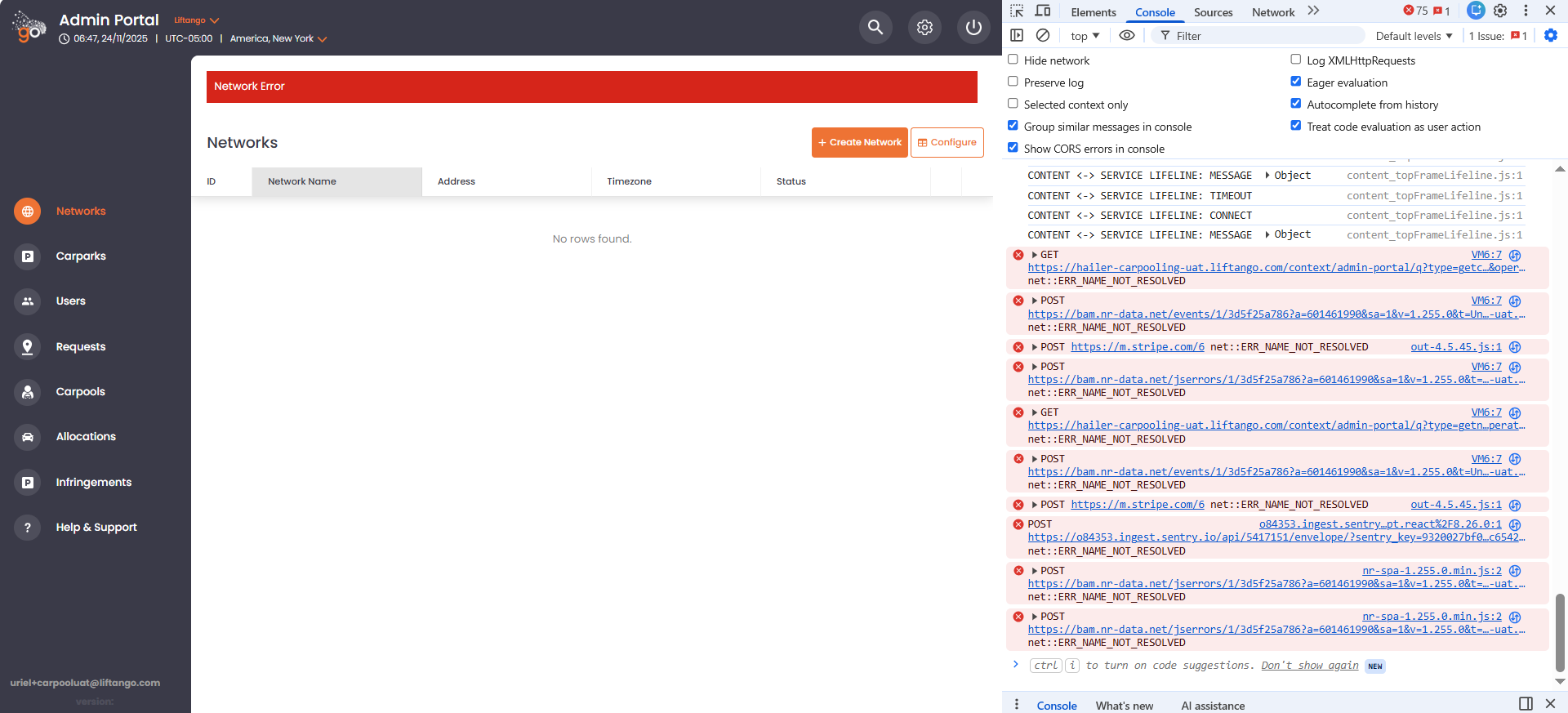Expand the first GET hailer-carpooling error entry
The width and height of the screenshot is (1568, 713).
pyautogui.click(x=1035, y=256)
